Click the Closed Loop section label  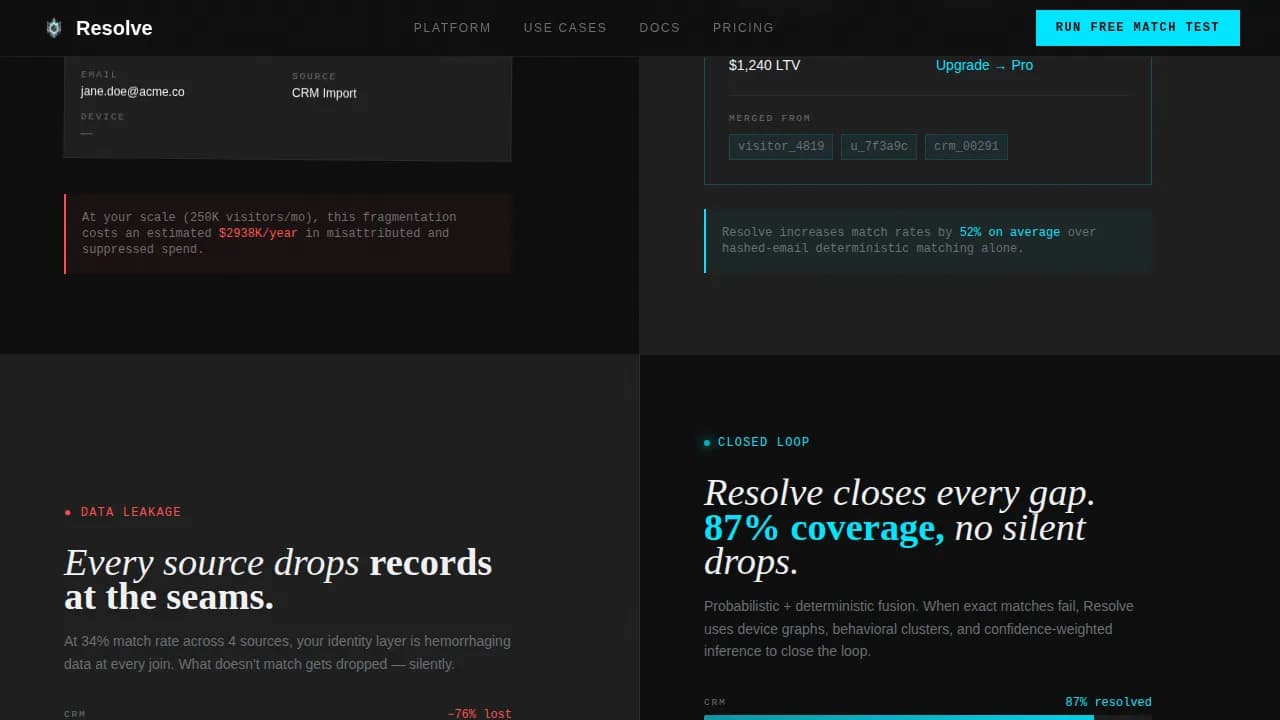coord(757,442)
